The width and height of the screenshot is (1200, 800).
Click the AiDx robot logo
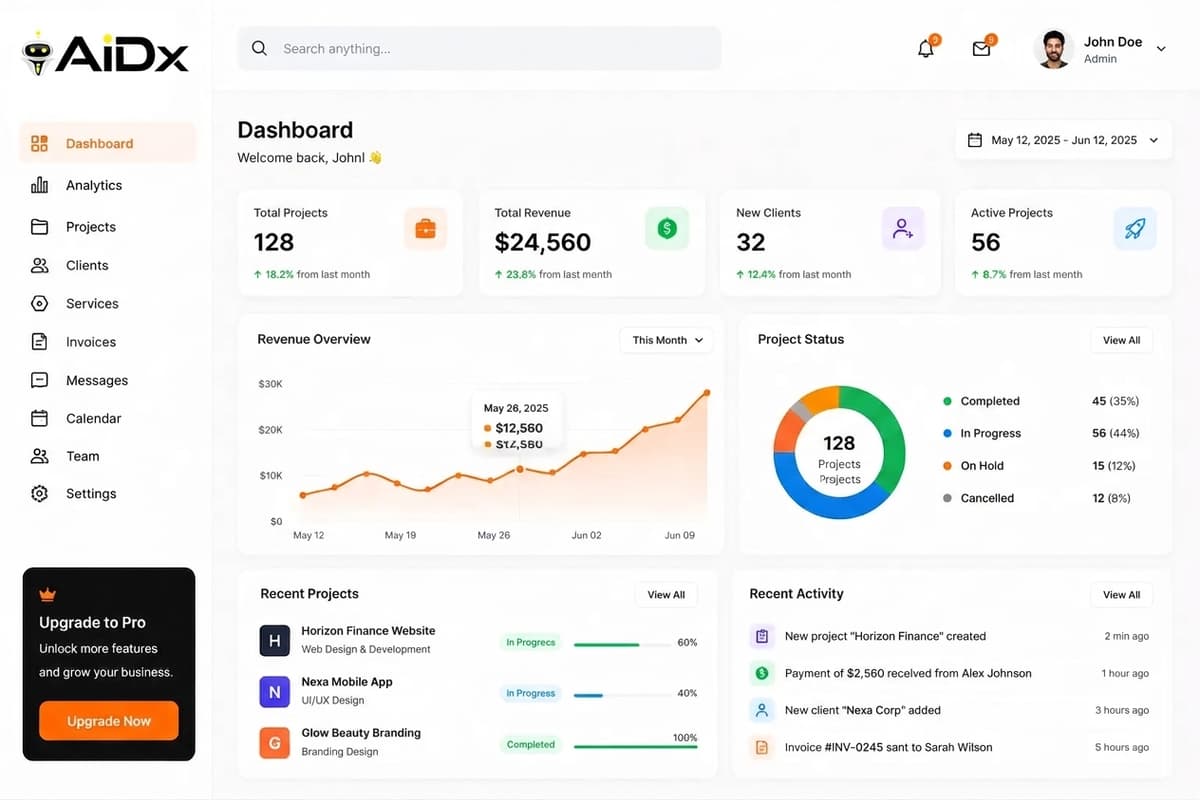click(x=38, y=54)
